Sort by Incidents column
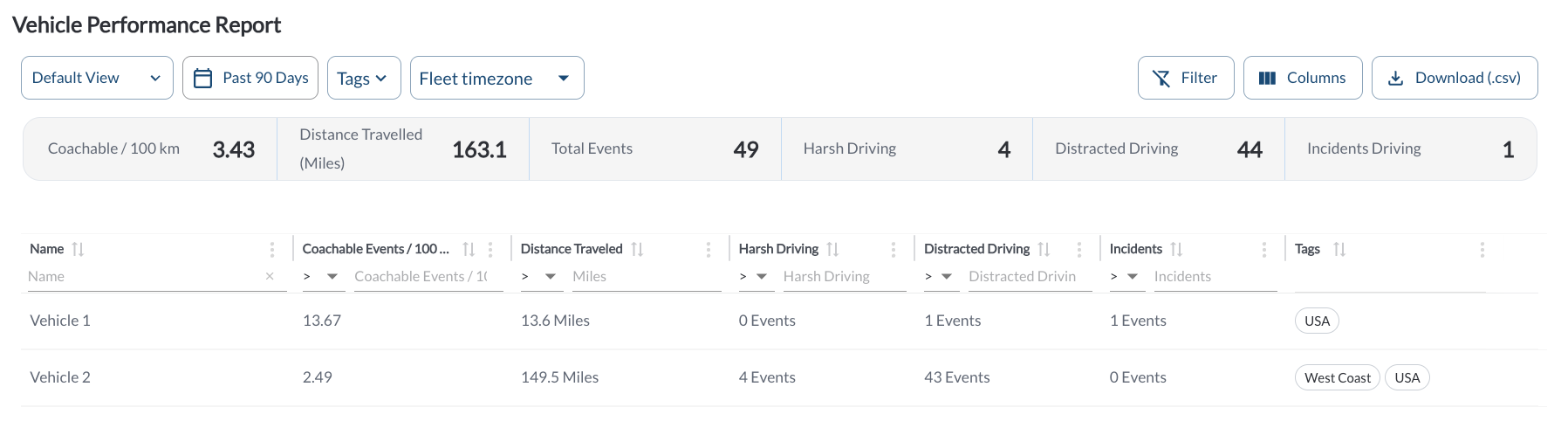The image size is (1568, 428). (x=1176, y=249)
